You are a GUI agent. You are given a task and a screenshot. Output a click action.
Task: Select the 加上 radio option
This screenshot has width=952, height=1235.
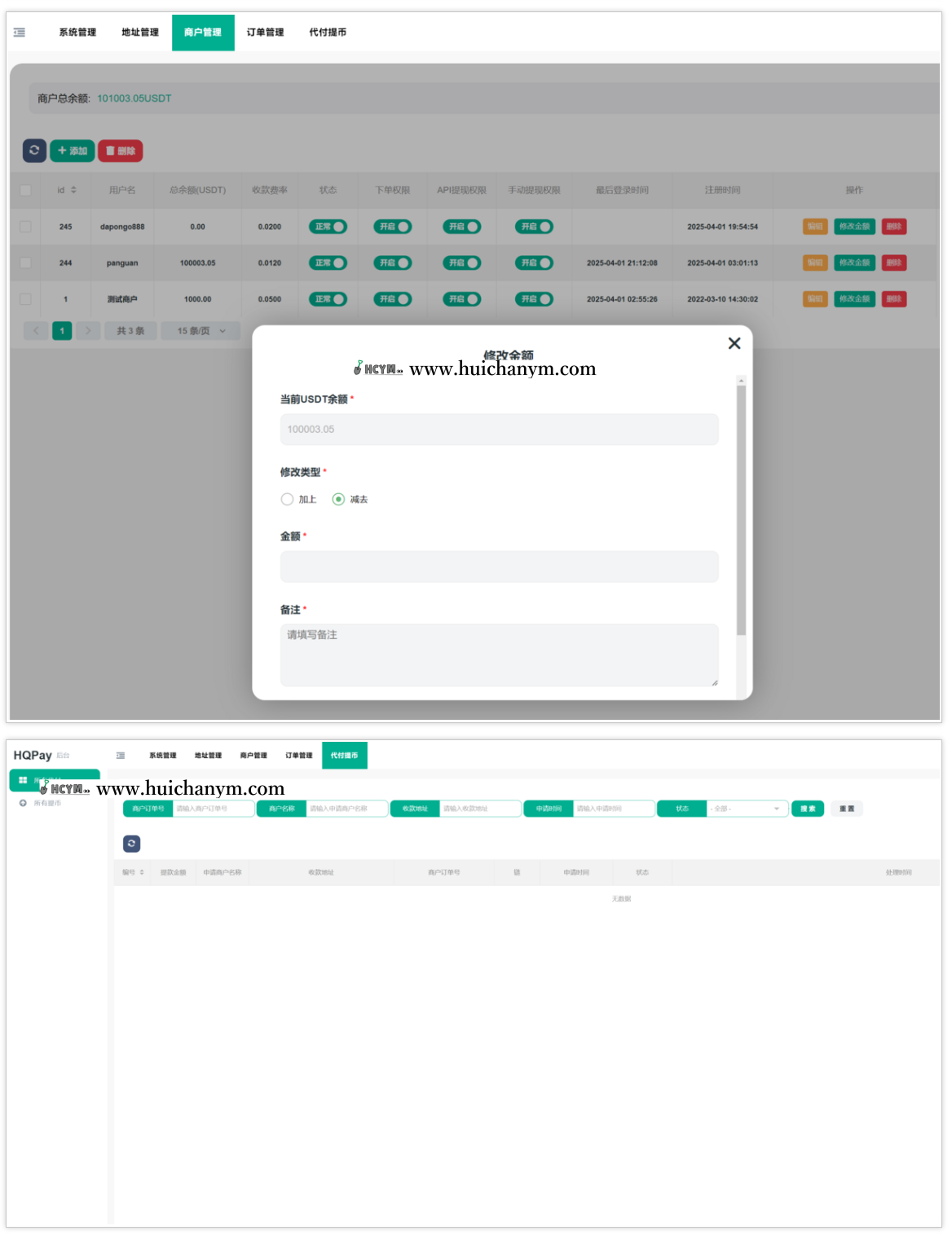click(287, 499)
